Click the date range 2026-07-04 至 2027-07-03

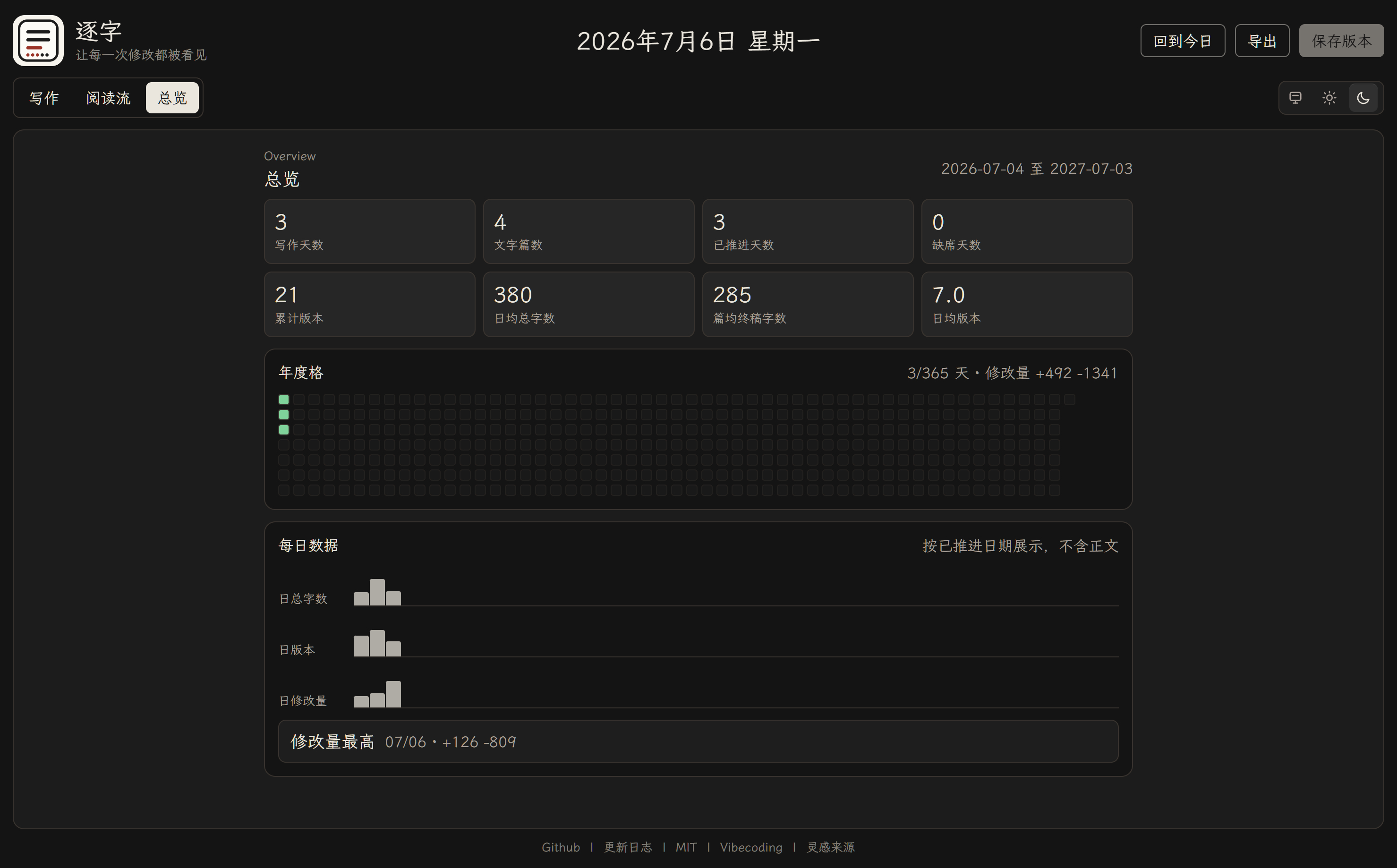(x=1037, y=169)
